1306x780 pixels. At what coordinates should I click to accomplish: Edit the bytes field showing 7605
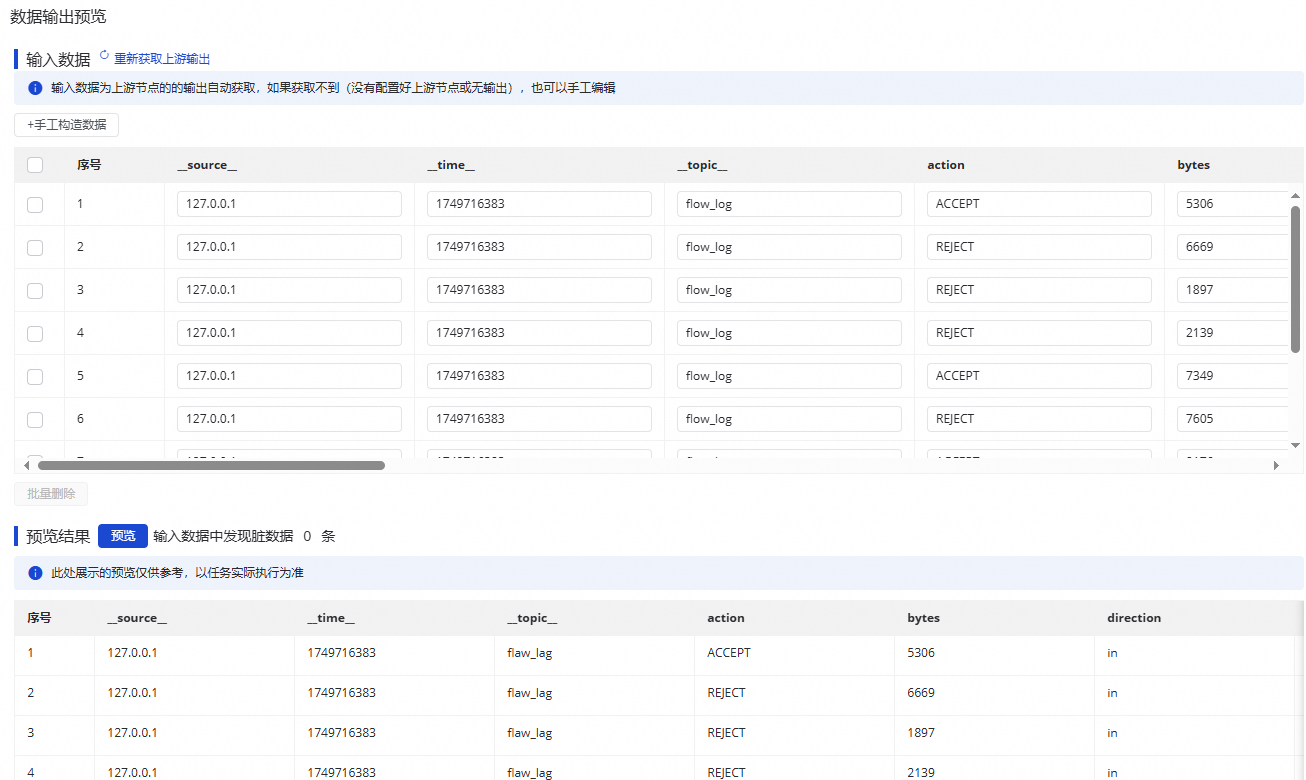(x=1232, y=419)
